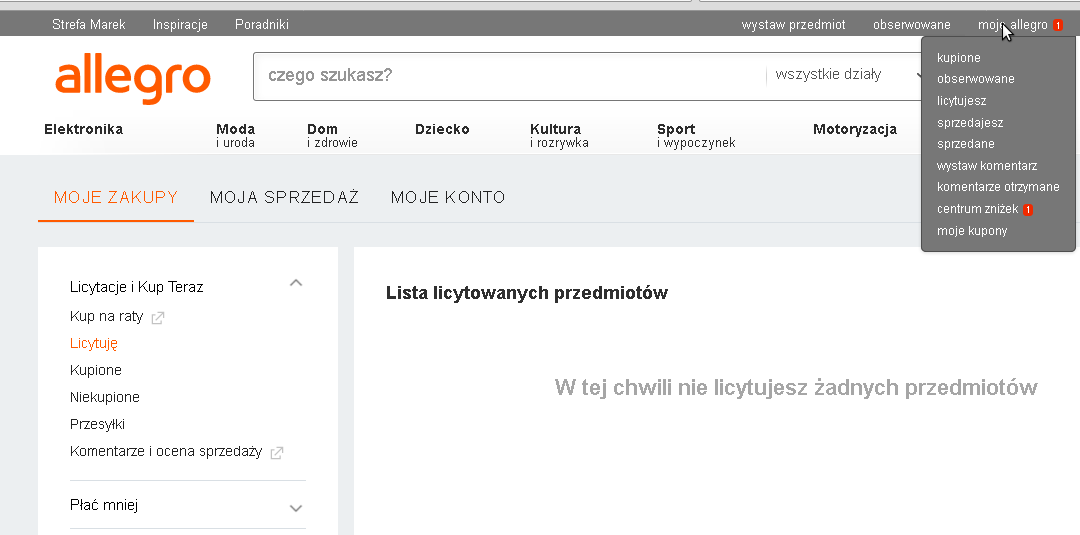Switch to the MOJA SPRZEDAŻ tab
This screenshot has width=1080, height=535.
tap(284, 198)
